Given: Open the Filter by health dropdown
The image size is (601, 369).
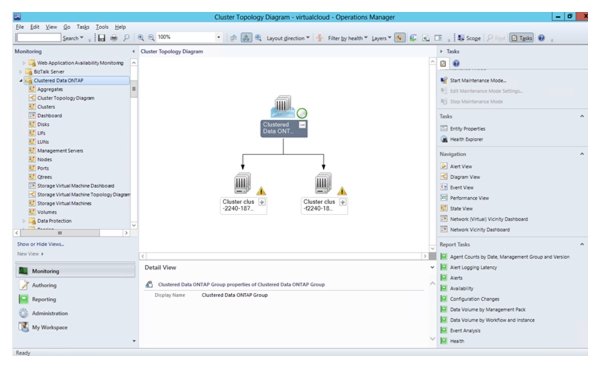Looking at the screenshot, I should [x=347, y=38].
